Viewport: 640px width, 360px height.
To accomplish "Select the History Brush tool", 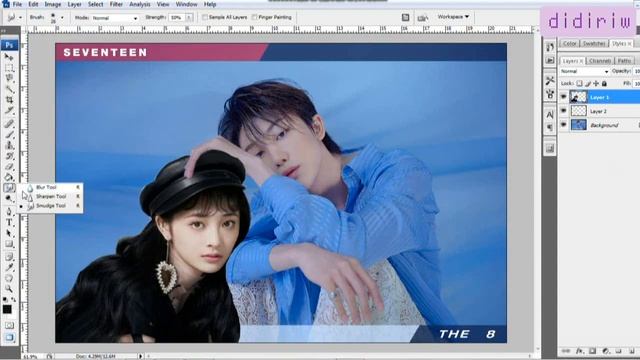I will click(x=9, y=156).
